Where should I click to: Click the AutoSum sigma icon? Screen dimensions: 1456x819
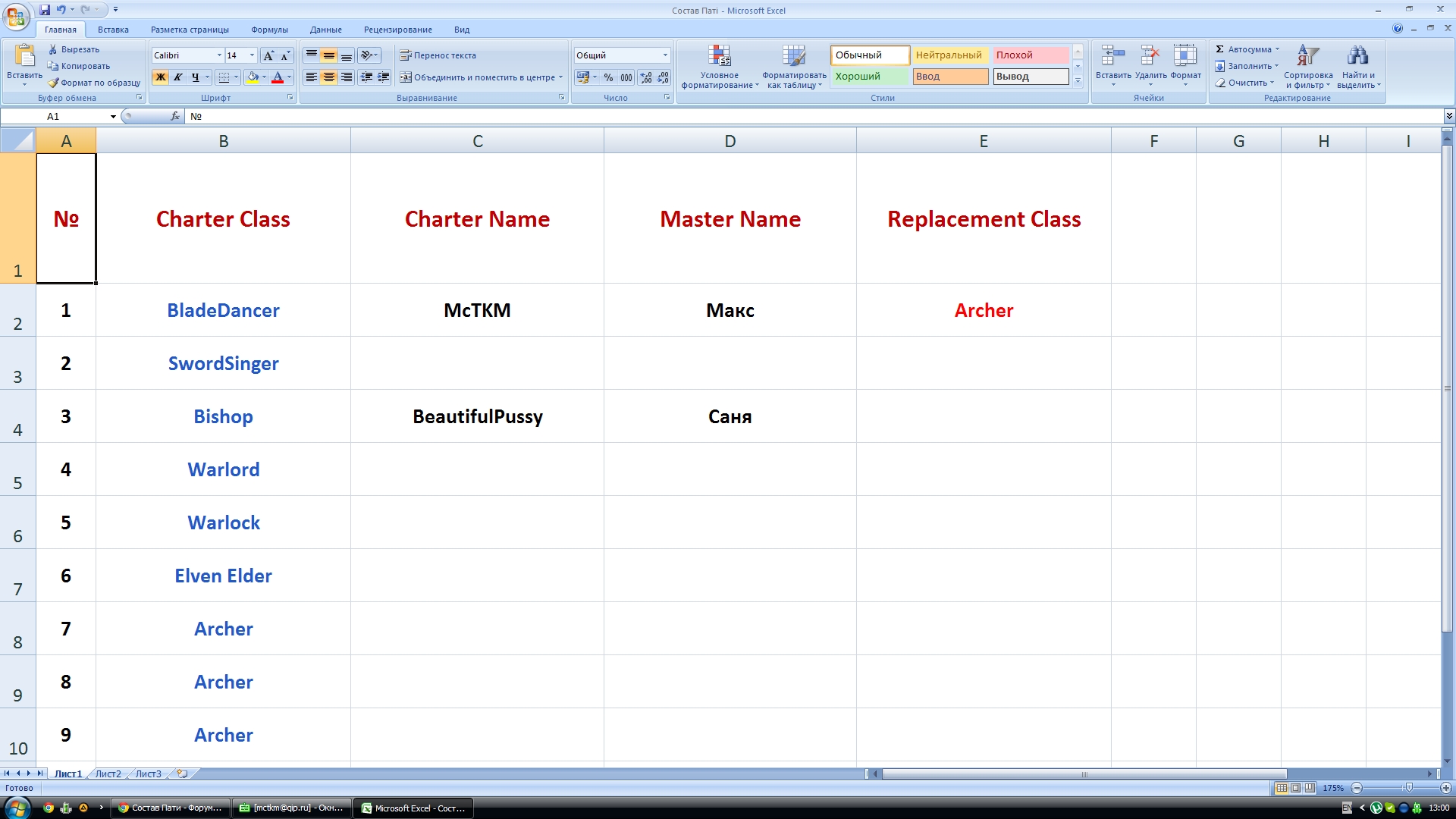[1220, 49]
